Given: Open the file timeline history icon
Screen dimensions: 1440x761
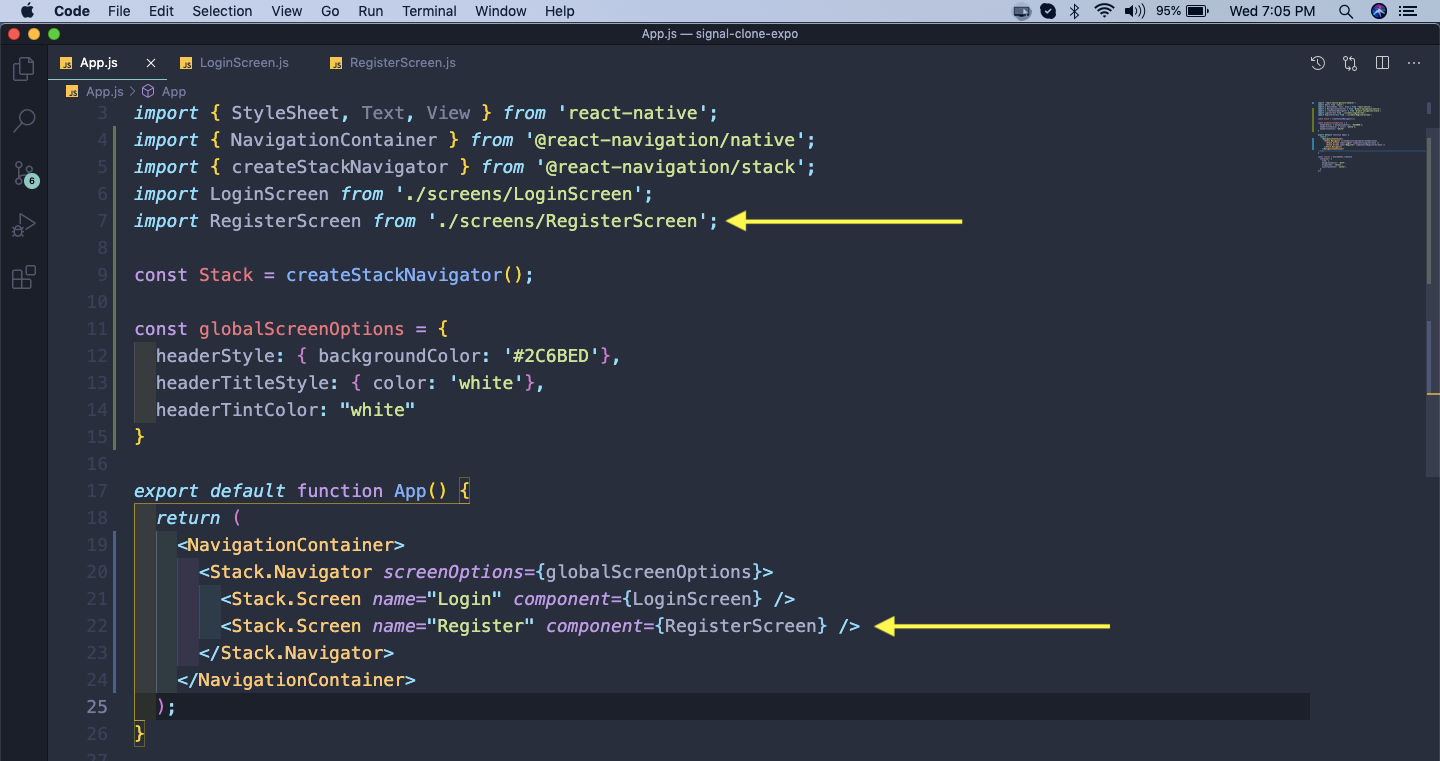Looking at the screenshot, I should point(1318,63).
